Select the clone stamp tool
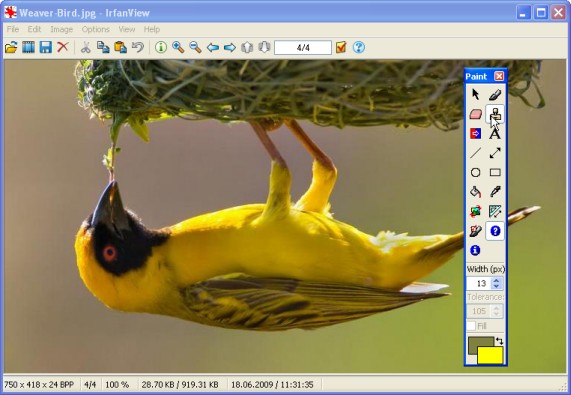571x395 pixels. click(x=495, y=114)
